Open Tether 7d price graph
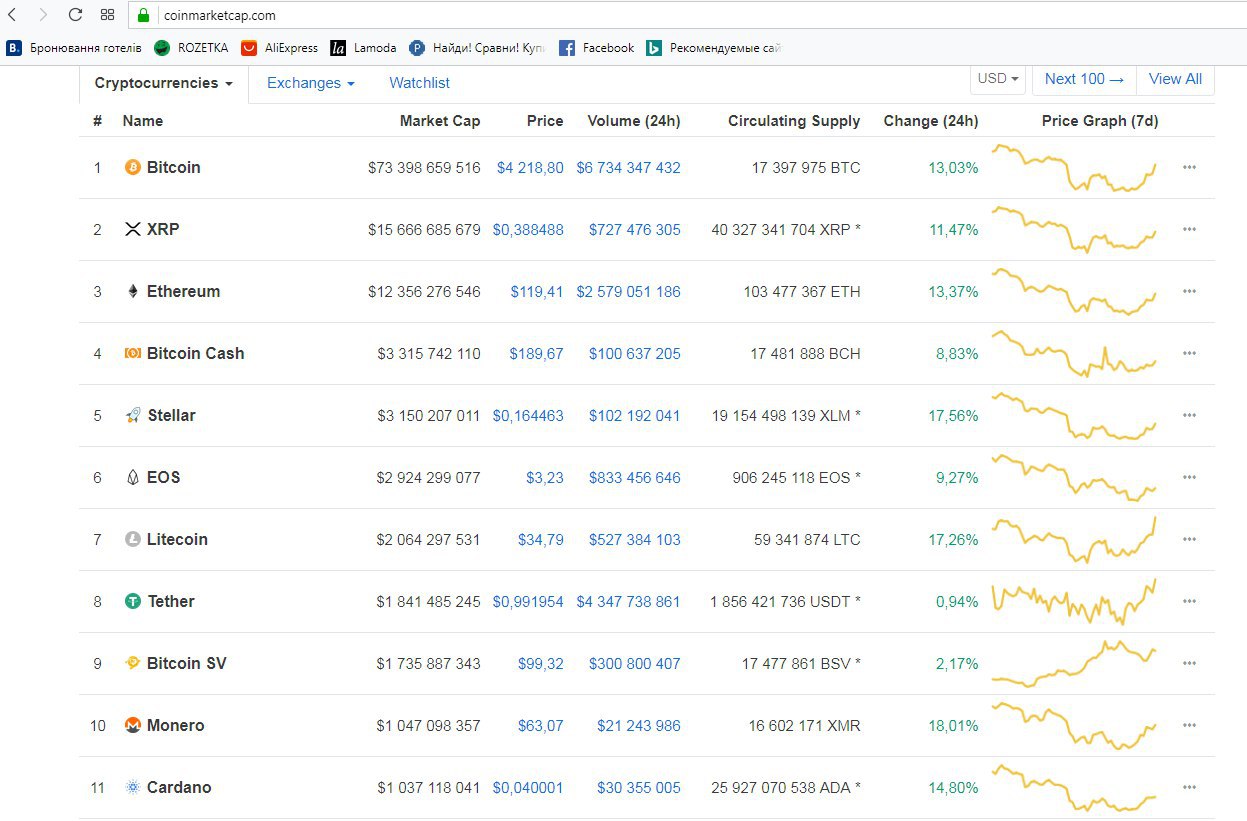 pyautogui.click(x=1074, y=601)
